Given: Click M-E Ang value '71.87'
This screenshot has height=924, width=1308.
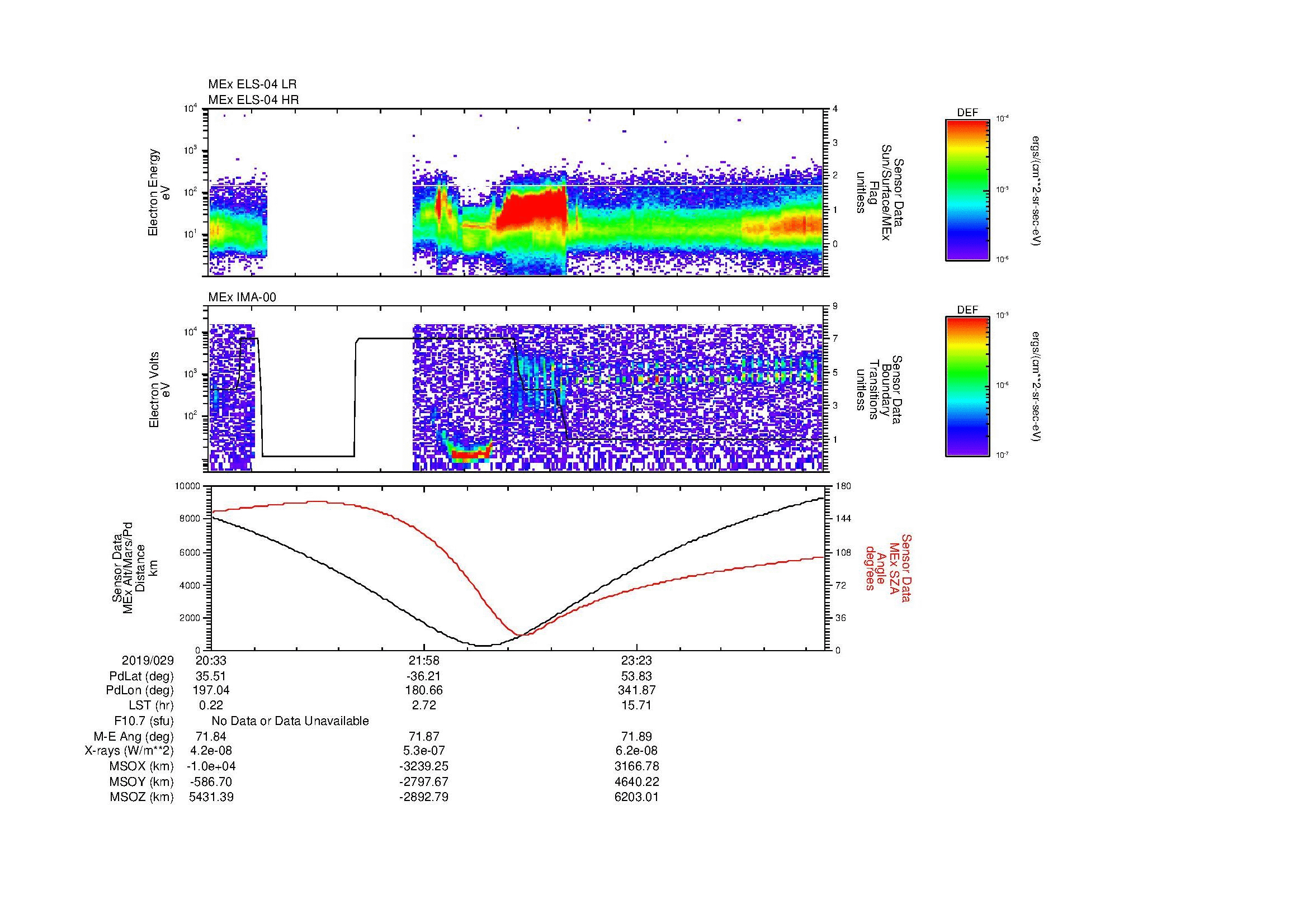Looking at the screenshot, I should click(x=424, y=737).
